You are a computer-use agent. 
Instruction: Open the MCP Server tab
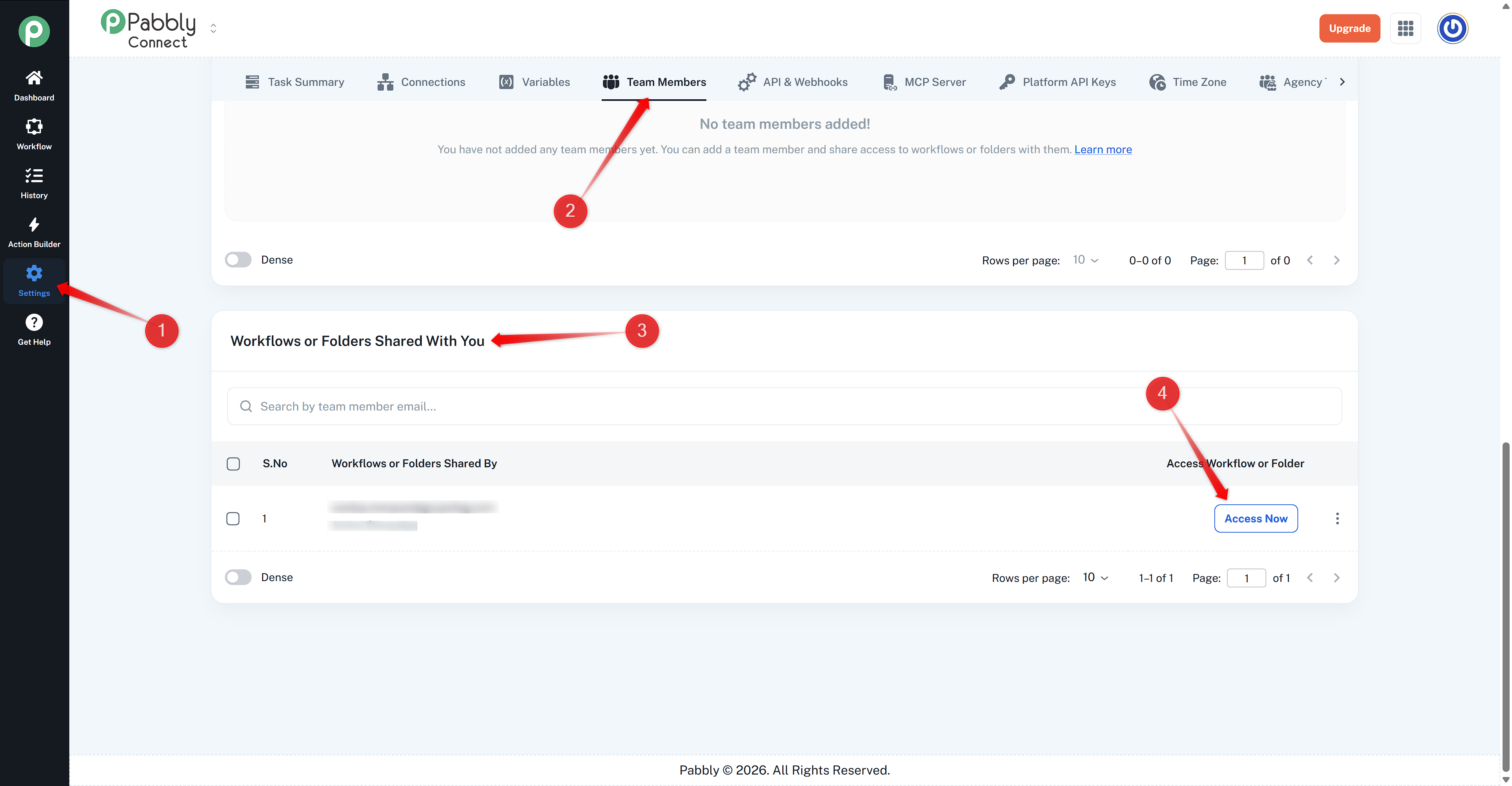(x=925, y=82)
